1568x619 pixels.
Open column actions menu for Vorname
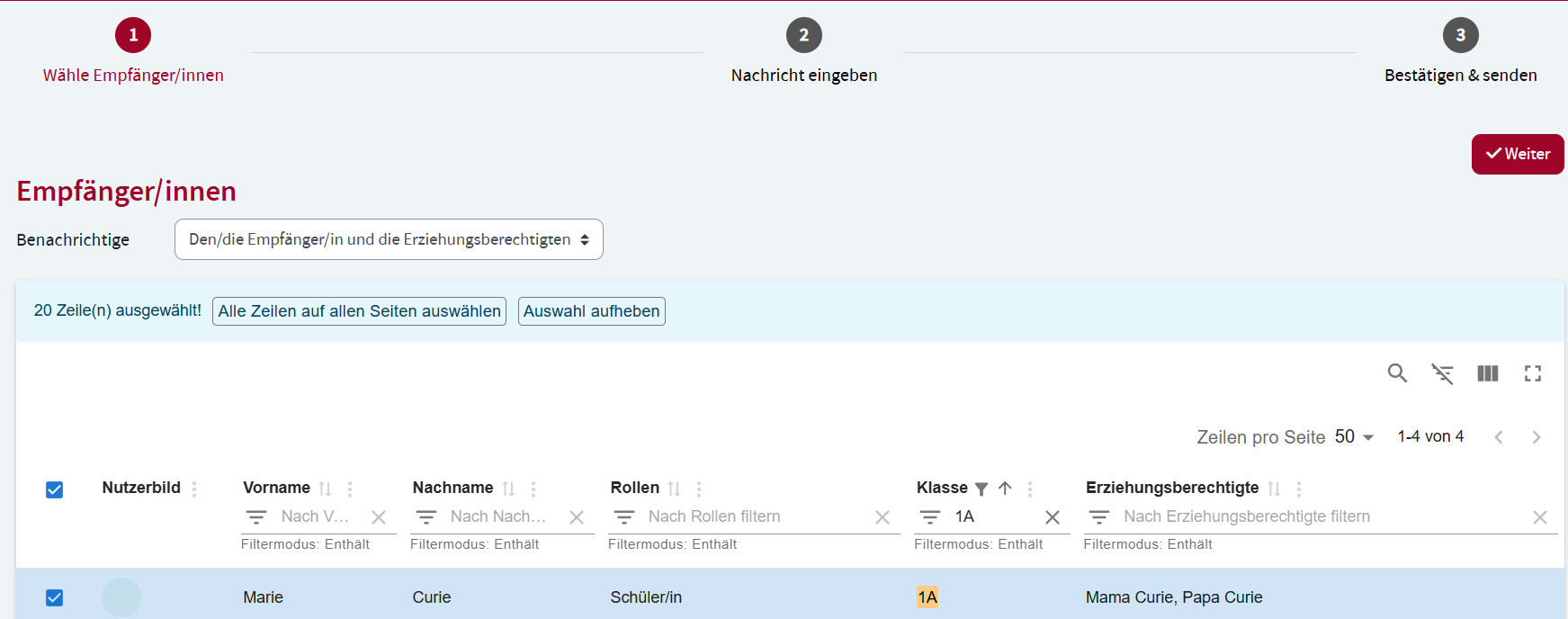[x=350, y=489]
